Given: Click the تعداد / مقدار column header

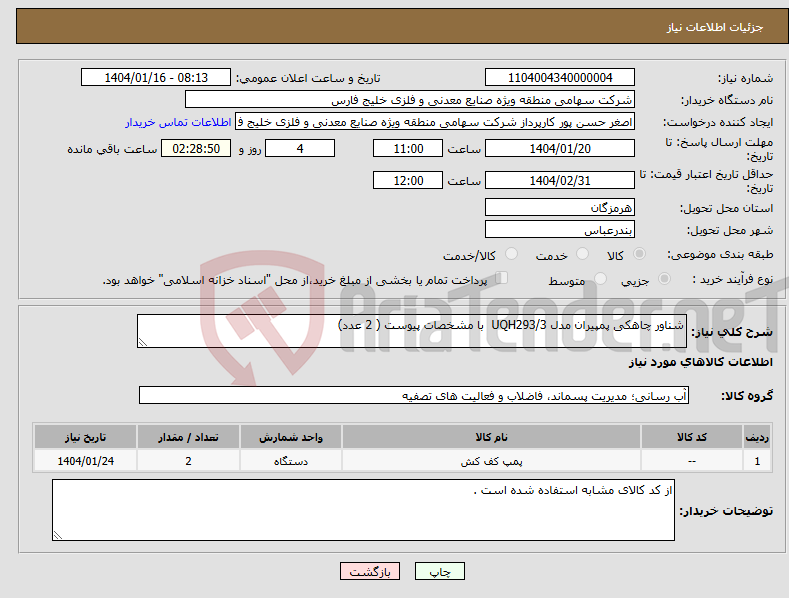Looking at the screenshot, I should pos(188,437).
